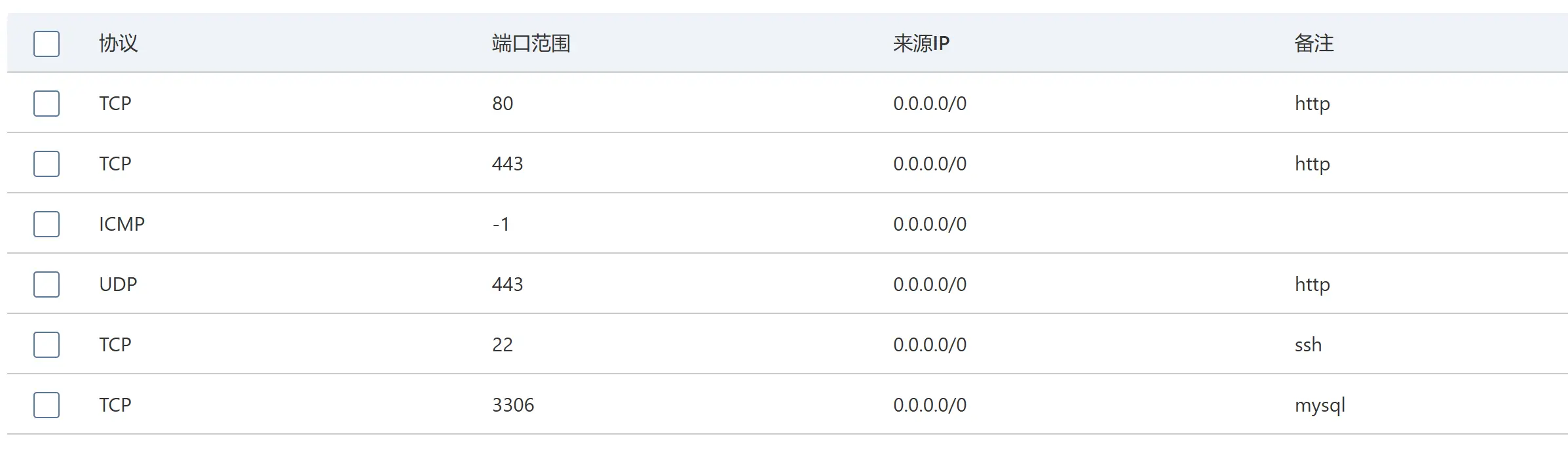Click the mysql remark text

(1320, 406)
